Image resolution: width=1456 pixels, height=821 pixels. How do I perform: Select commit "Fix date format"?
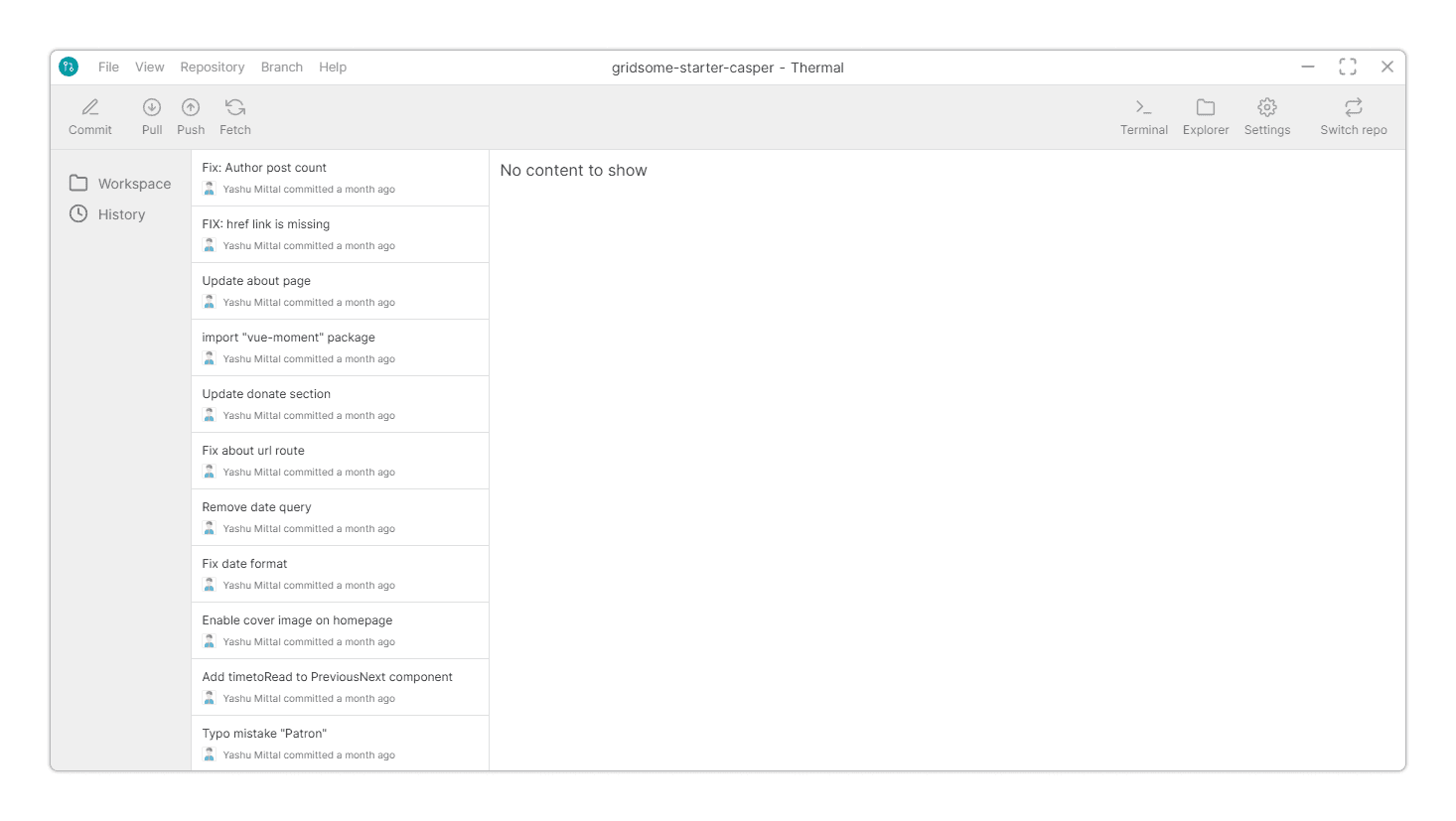340,574
